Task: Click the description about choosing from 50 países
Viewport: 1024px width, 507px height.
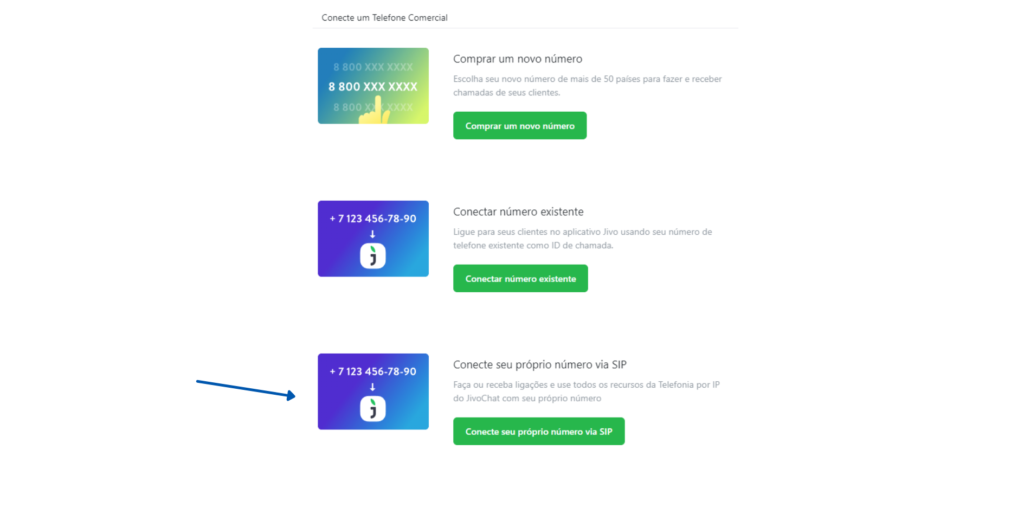Action: coord(587,86)
